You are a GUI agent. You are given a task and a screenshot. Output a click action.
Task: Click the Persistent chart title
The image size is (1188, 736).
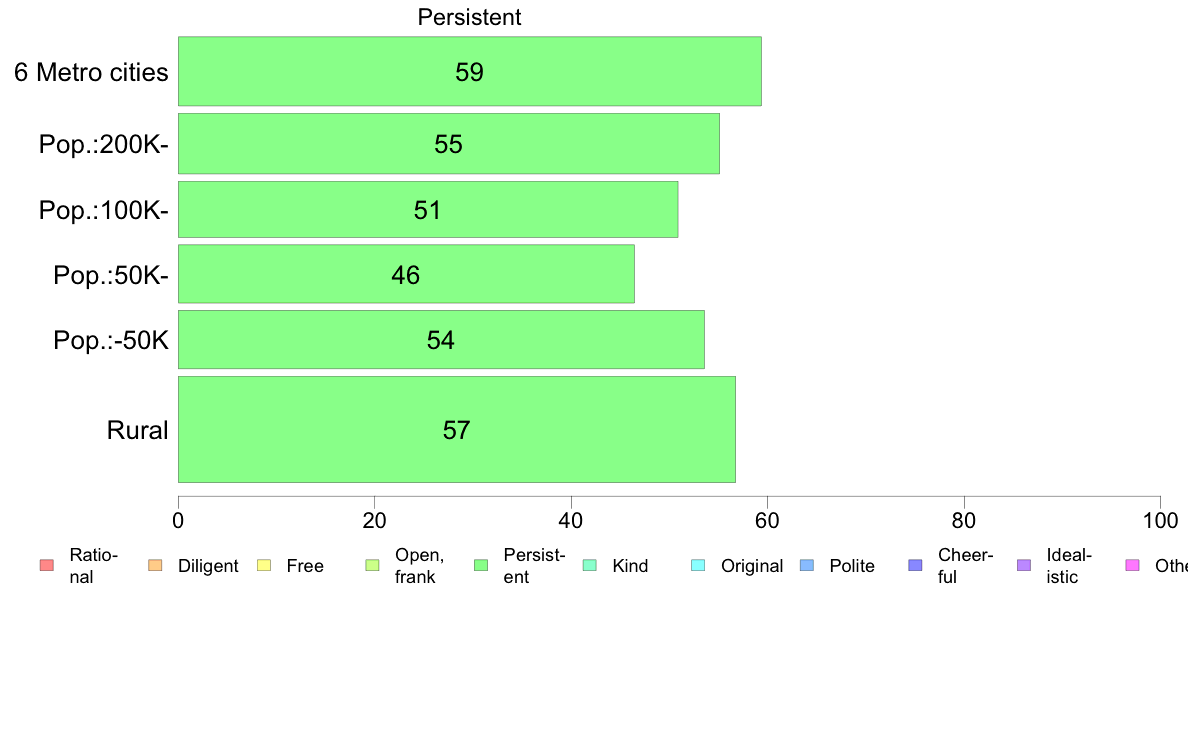click(x=469, y=17)
